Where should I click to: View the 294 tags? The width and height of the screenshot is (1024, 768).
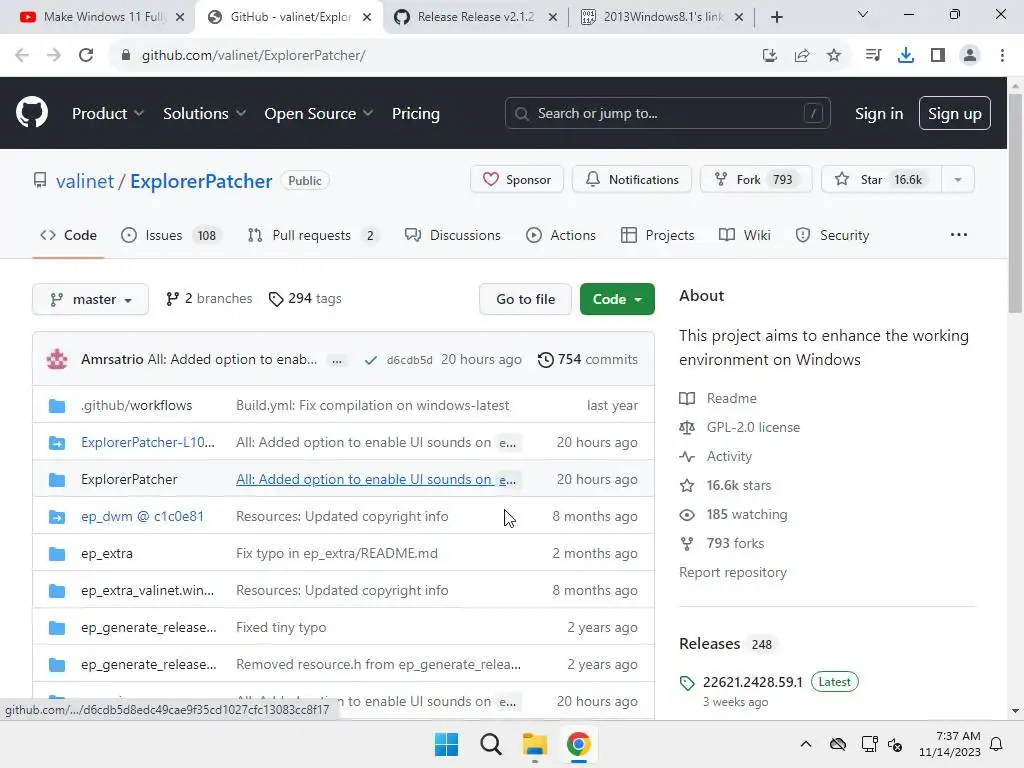click(305, 298)
